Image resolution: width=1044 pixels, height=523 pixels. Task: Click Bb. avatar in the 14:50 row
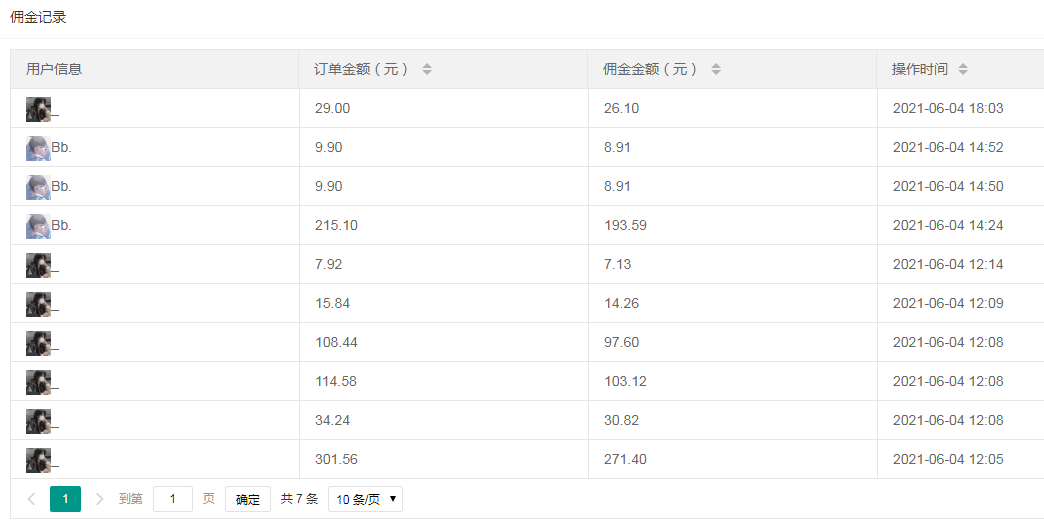click(38, 187)
